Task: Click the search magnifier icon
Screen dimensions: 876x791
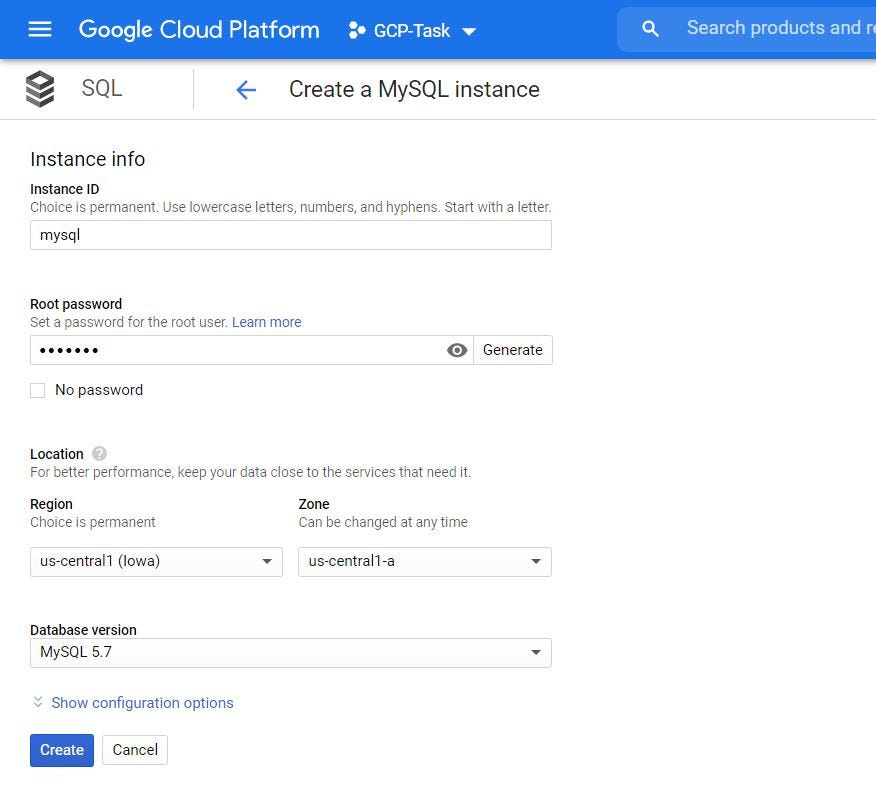Action: [650, 28]
